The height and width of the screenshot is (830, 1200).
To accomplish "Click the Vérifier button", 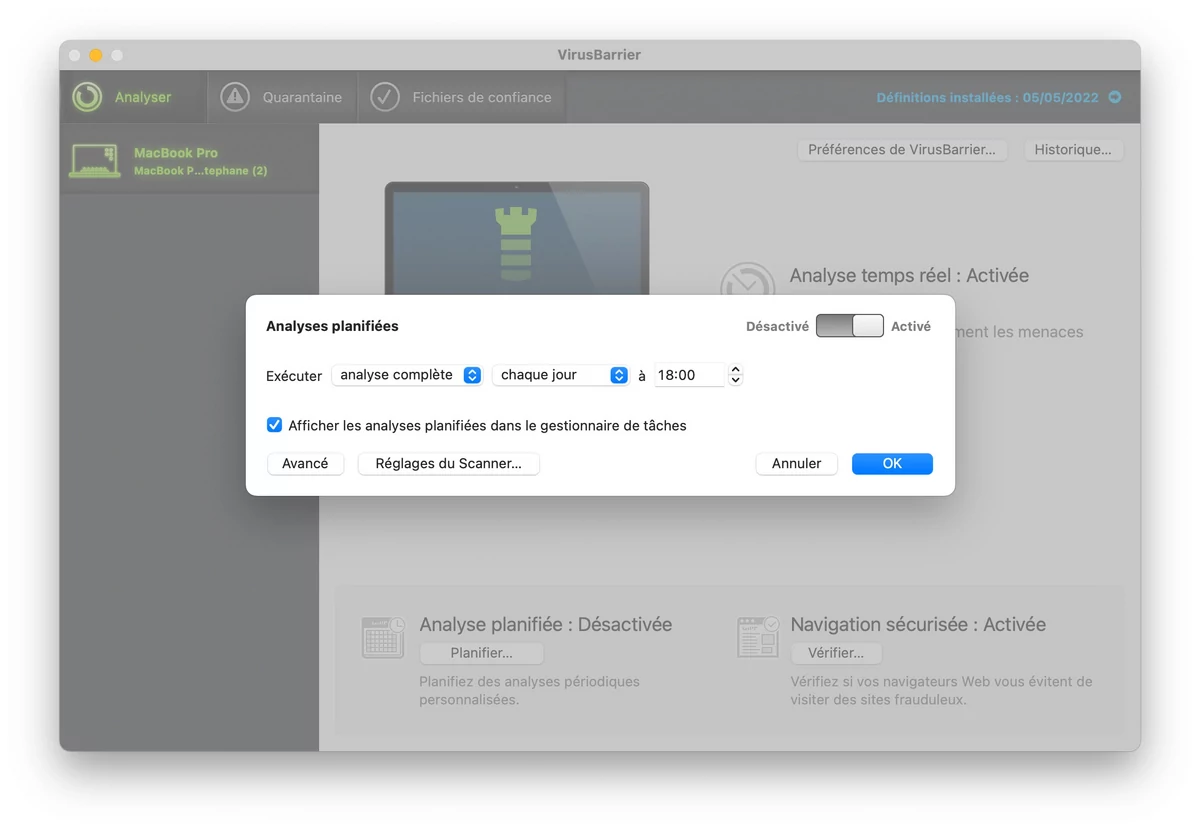I will pyautogui.click(x=836, y=653).
